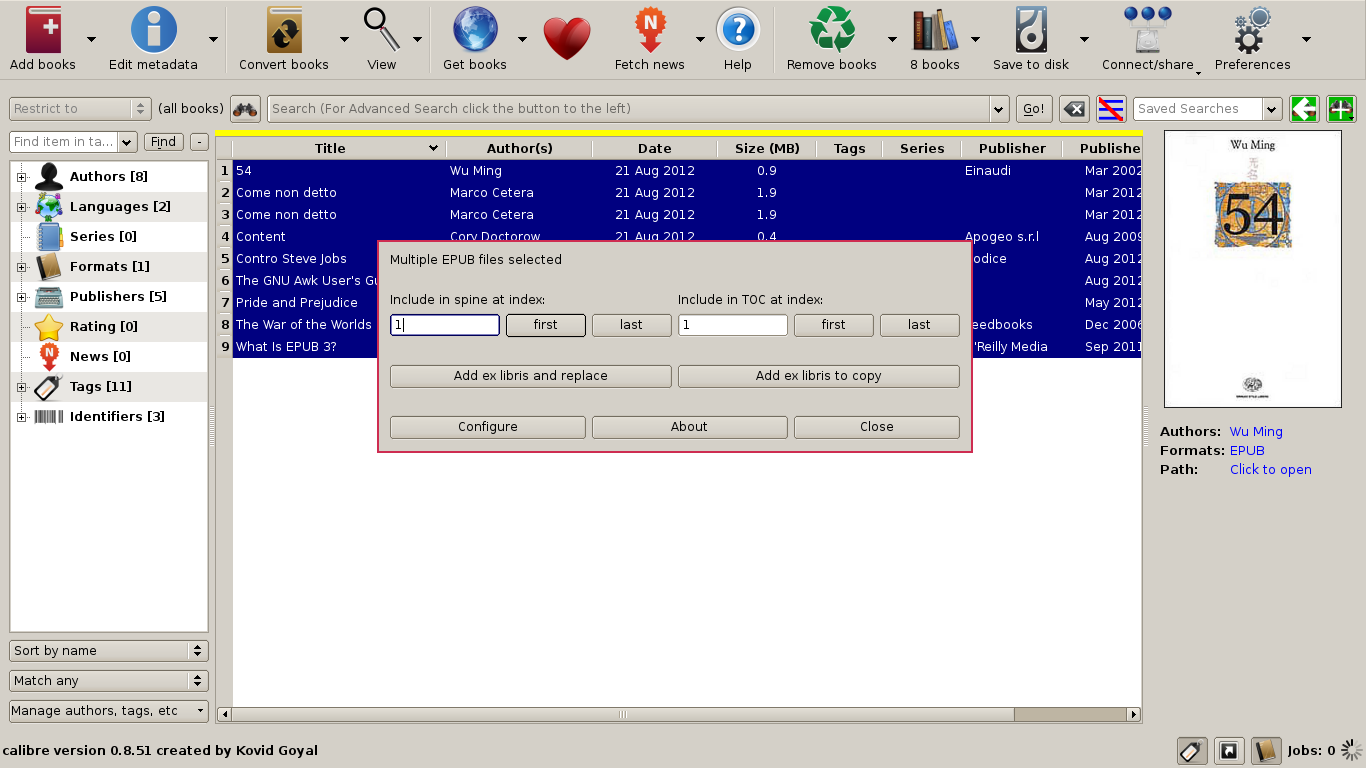
Task: Click the green arrow icon beside Saved Searches
Action: [1304, 109]
